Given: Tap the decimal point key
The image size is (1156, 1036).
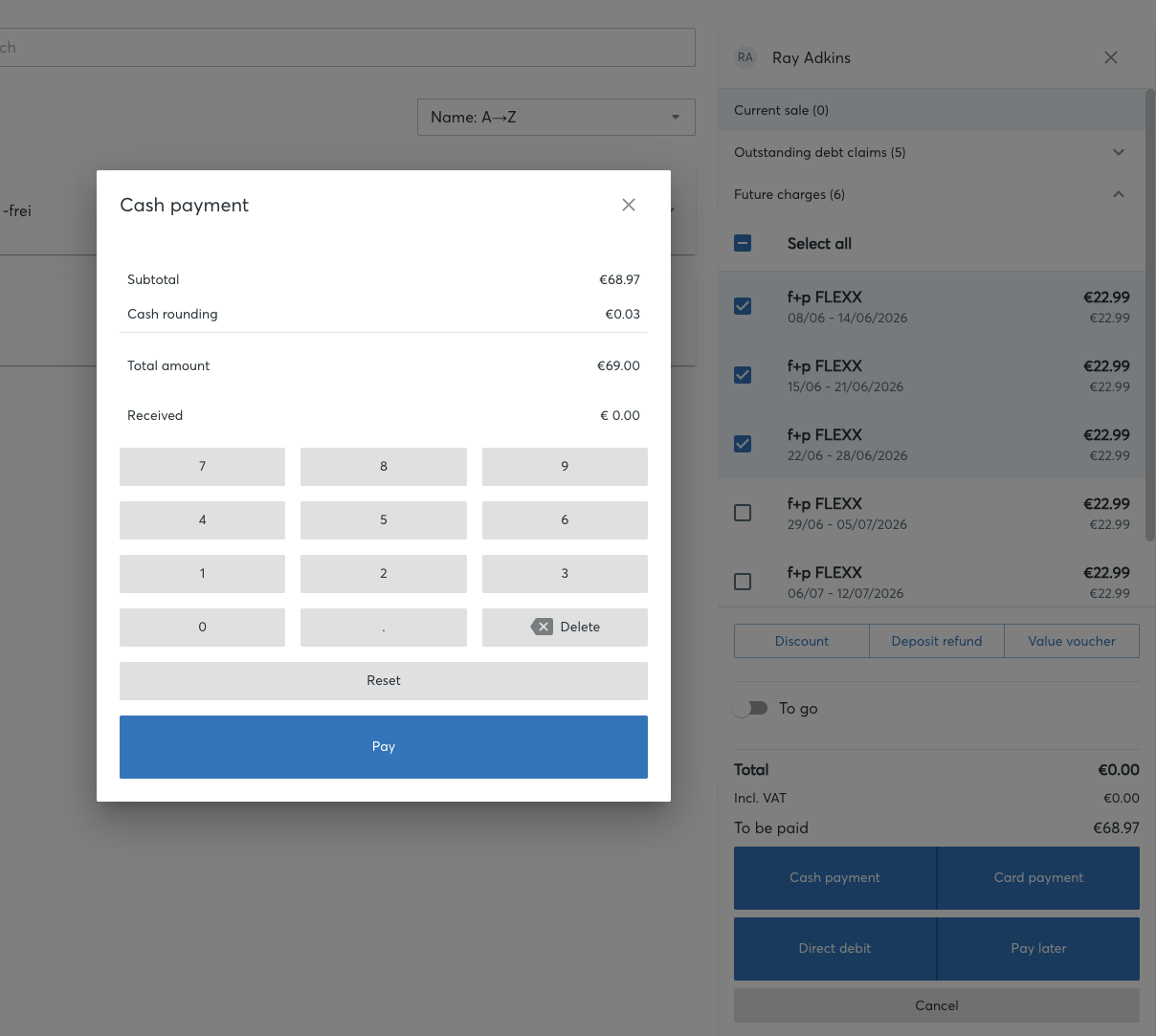Looking at the screenshot, I should point(384,628).
